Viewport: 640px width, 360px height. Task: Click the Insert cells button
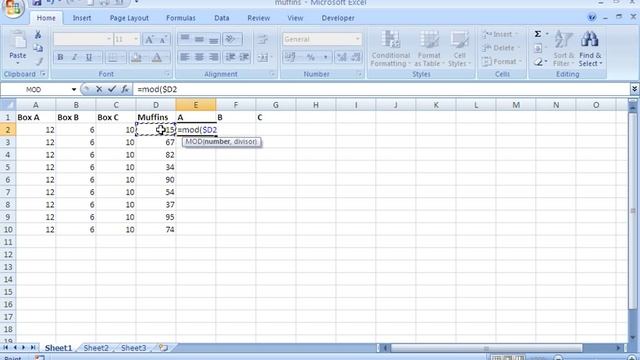click(500, 35)
